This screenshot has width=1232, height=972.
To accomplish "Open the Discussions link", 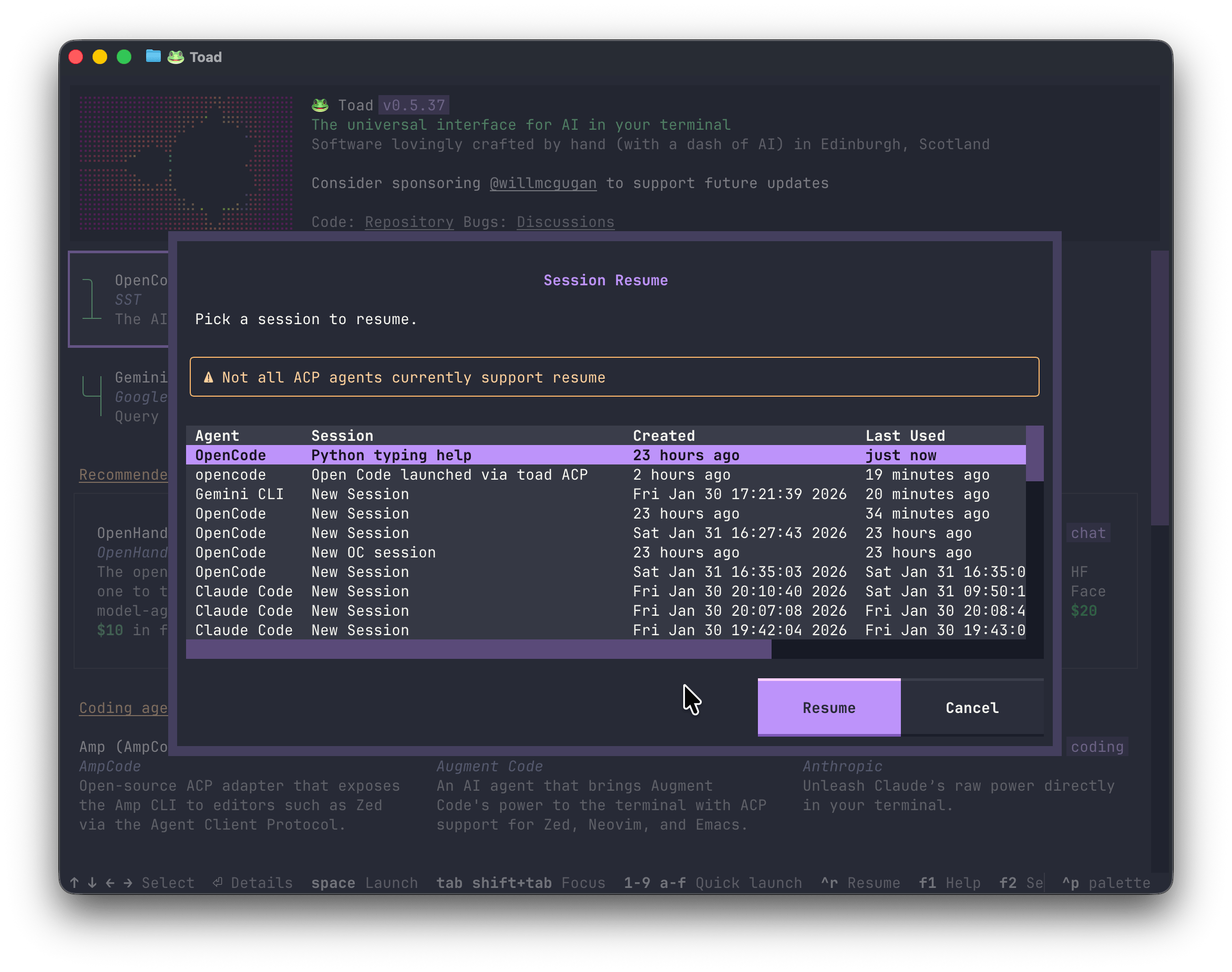I will 566,222.
